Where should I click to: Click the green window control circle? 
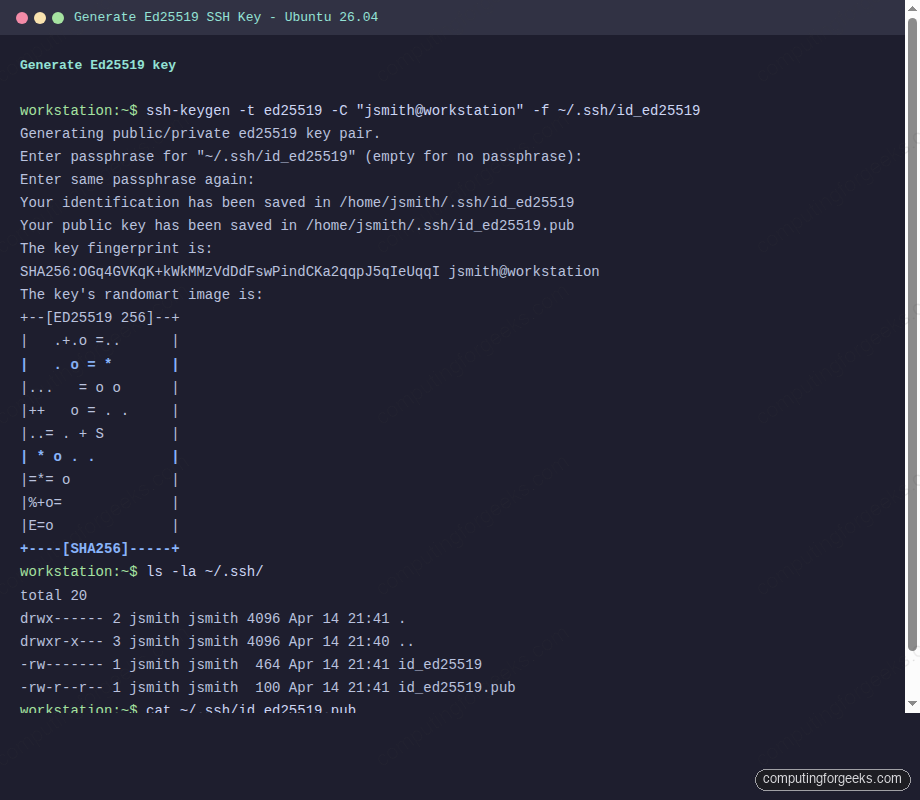pyautogui.click(x=59, y=17)
